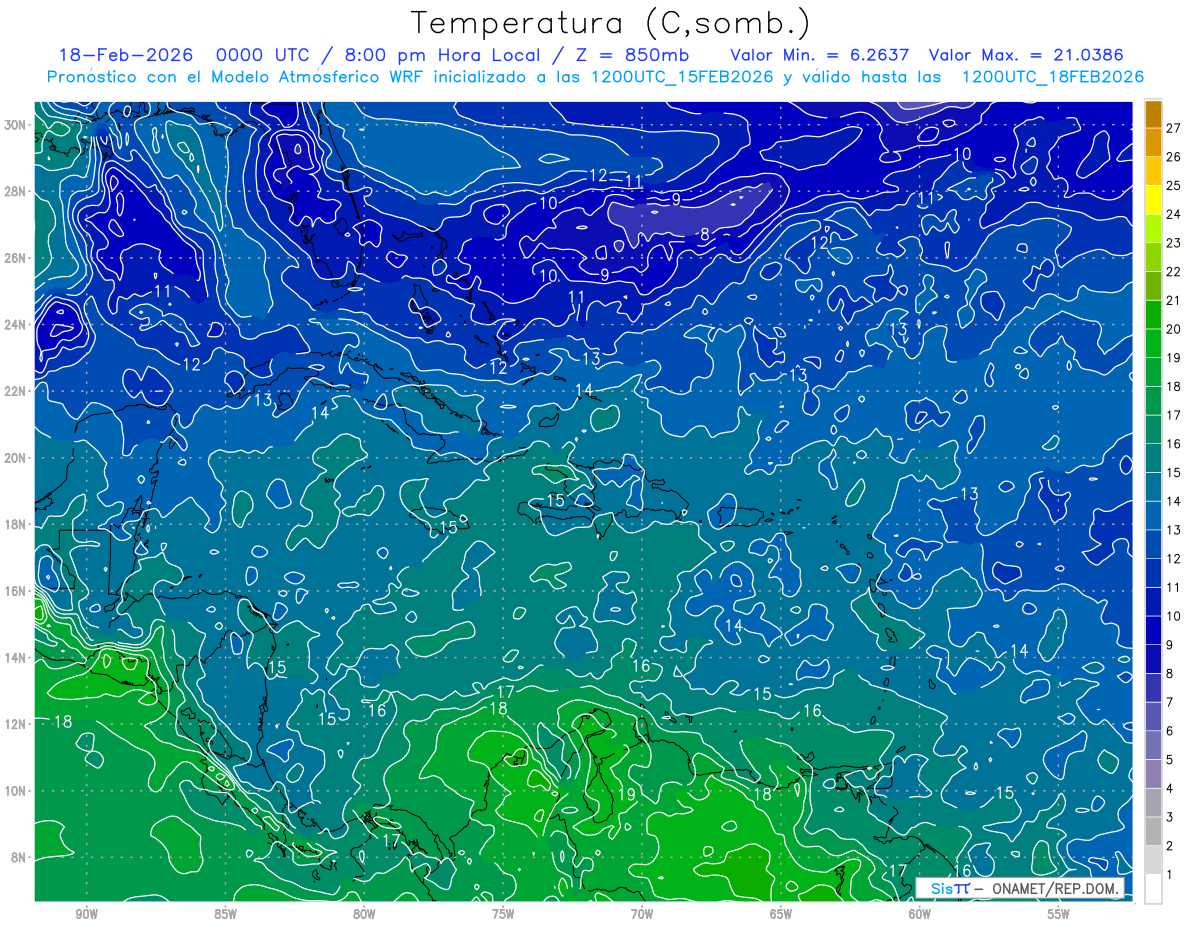1200x927 pixels.
Task: Click "1200UTC_15FEB2026" initialization time text
Action: point(681,77)
